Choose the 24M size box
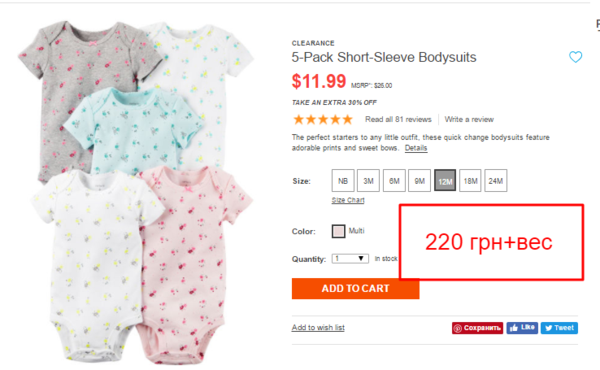 (496, 181)
